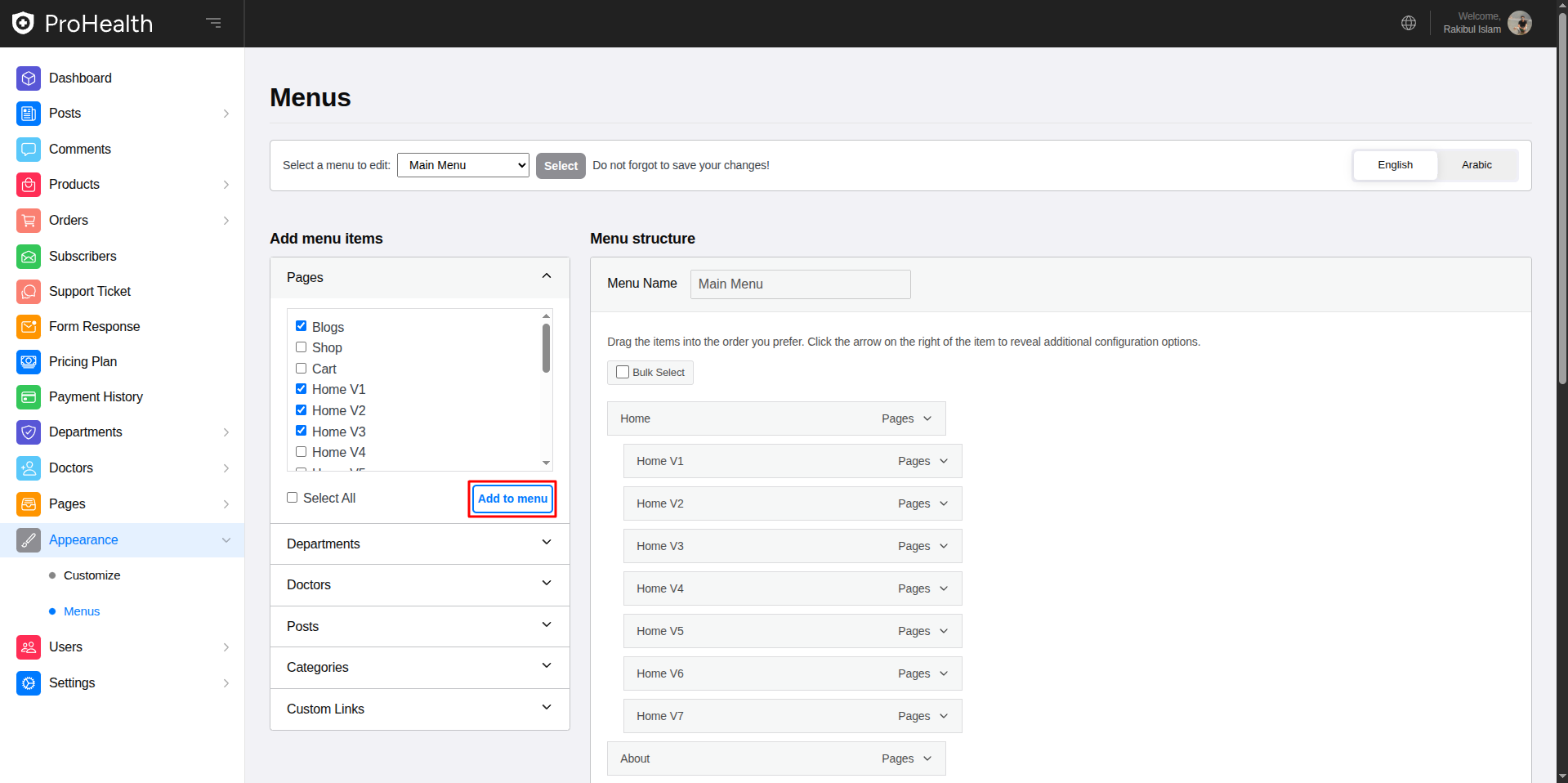This screenshot has height=783, width=1568.
Task: Collapse the Appearance sidebar menu
Action: pos(226,540)
